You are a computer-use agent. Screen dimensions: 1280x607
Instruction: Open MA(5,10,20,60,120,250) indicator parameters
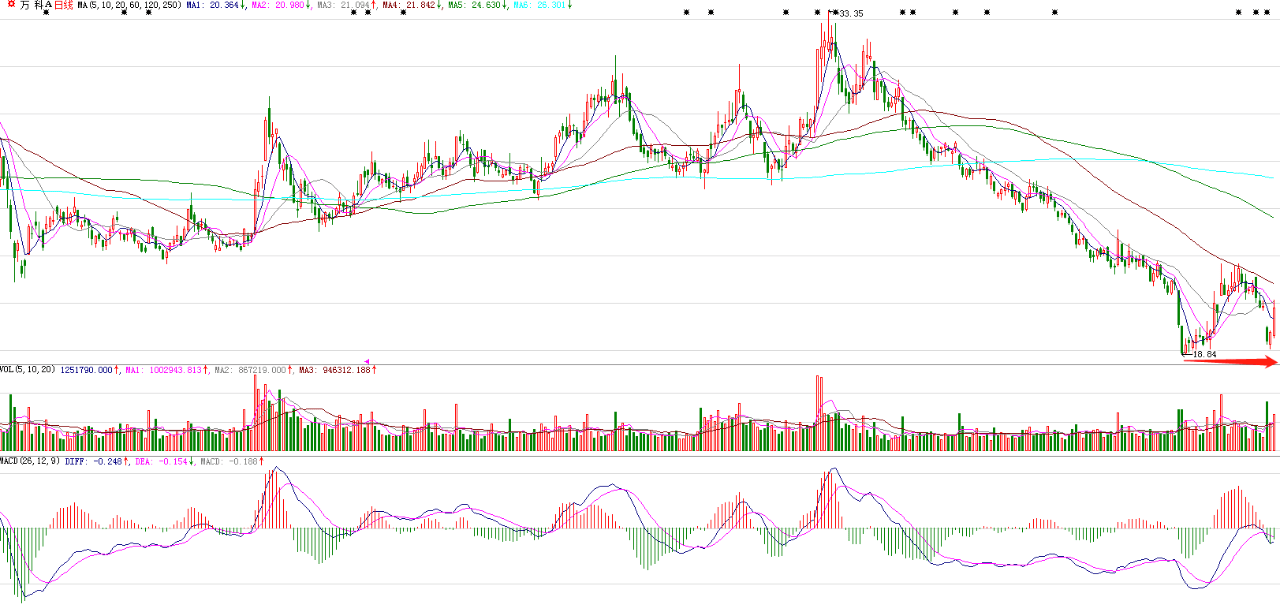pos(130,5)
